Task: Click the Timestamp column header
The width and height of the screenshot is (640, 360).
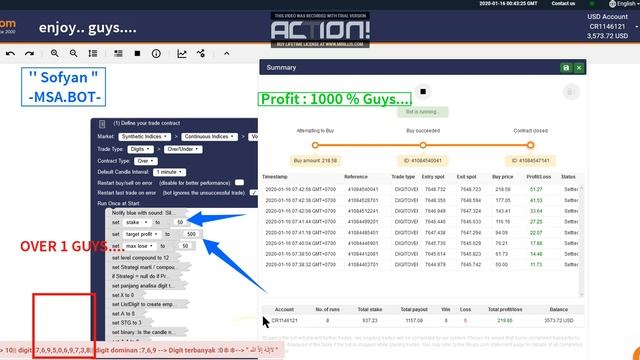Action: point(275,177)
